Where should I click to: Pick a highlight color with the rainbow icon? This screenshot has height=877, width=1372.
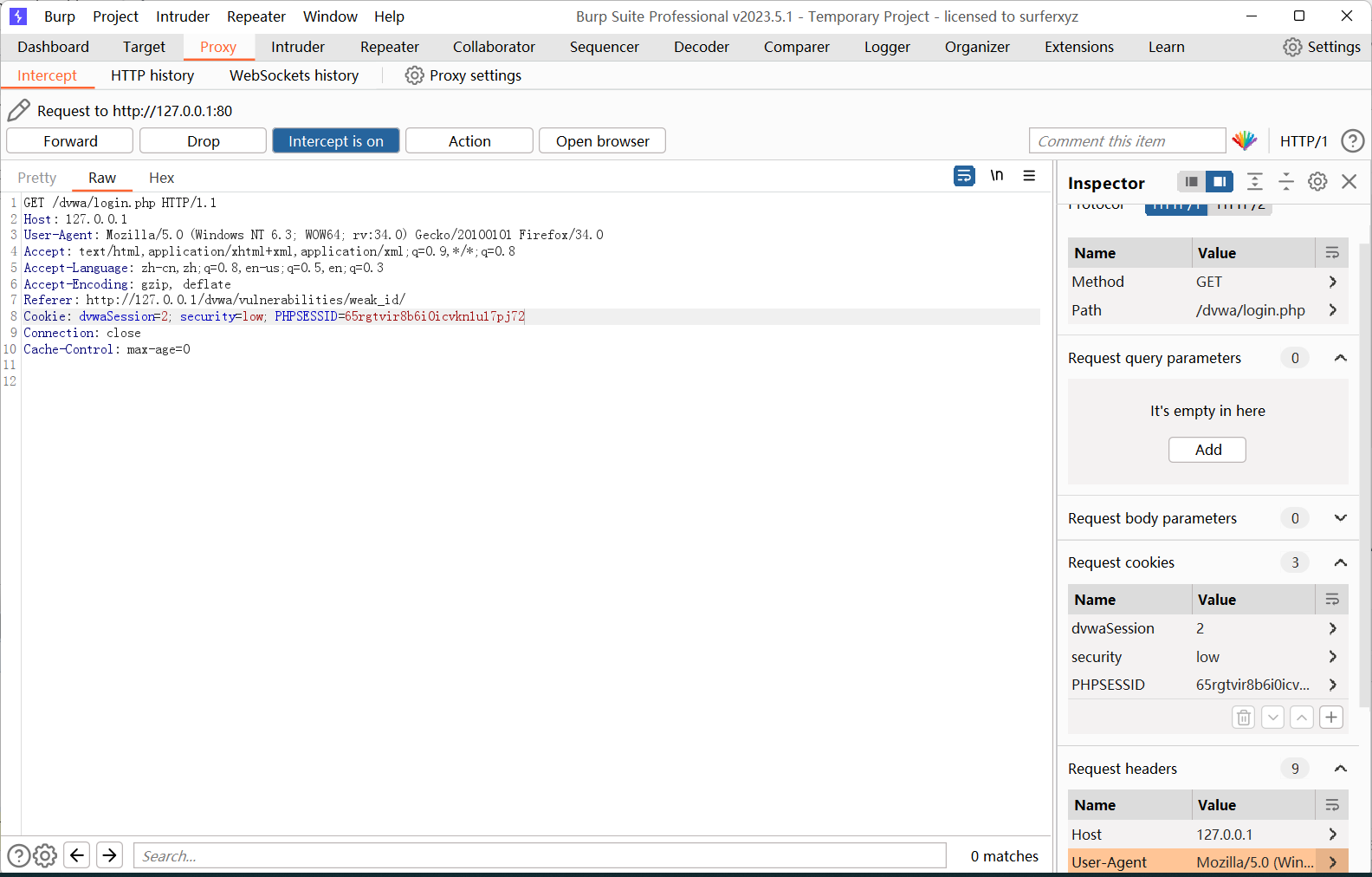coord(1245,140)
